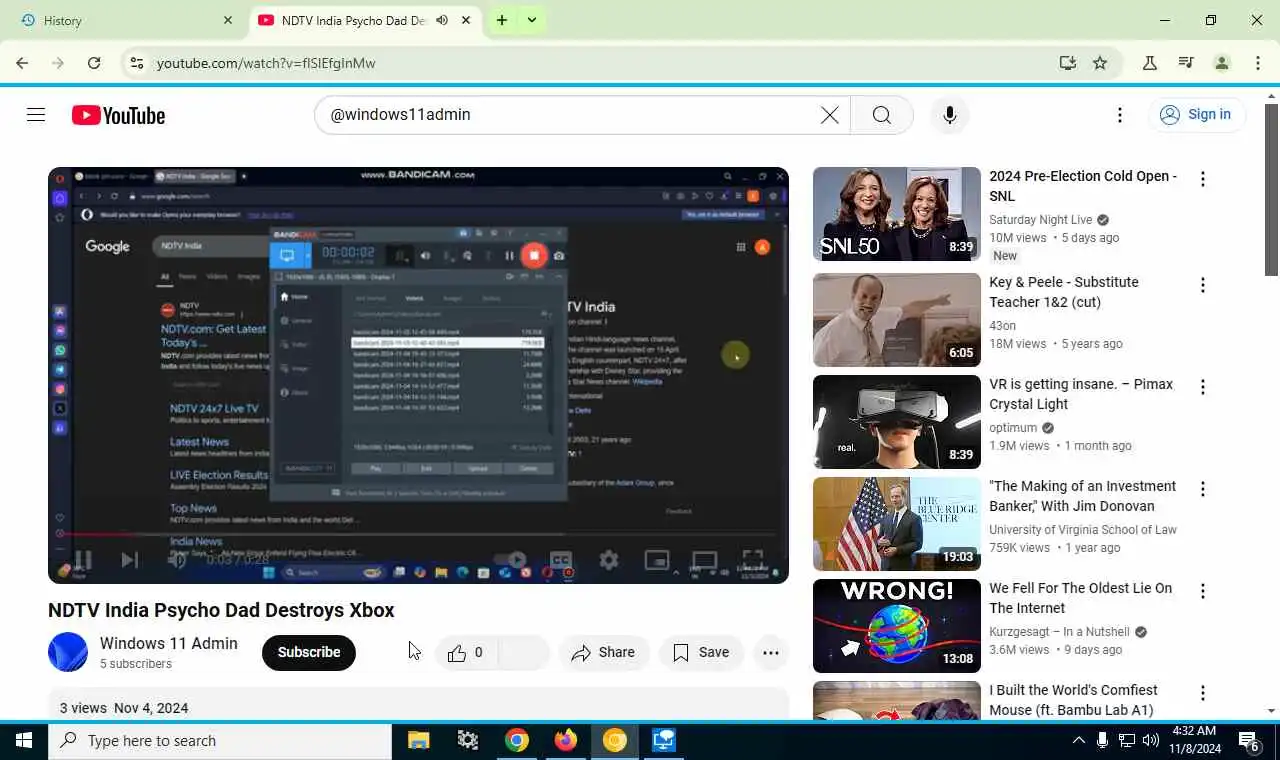Clear the search box with X

(x=830, y=115)
